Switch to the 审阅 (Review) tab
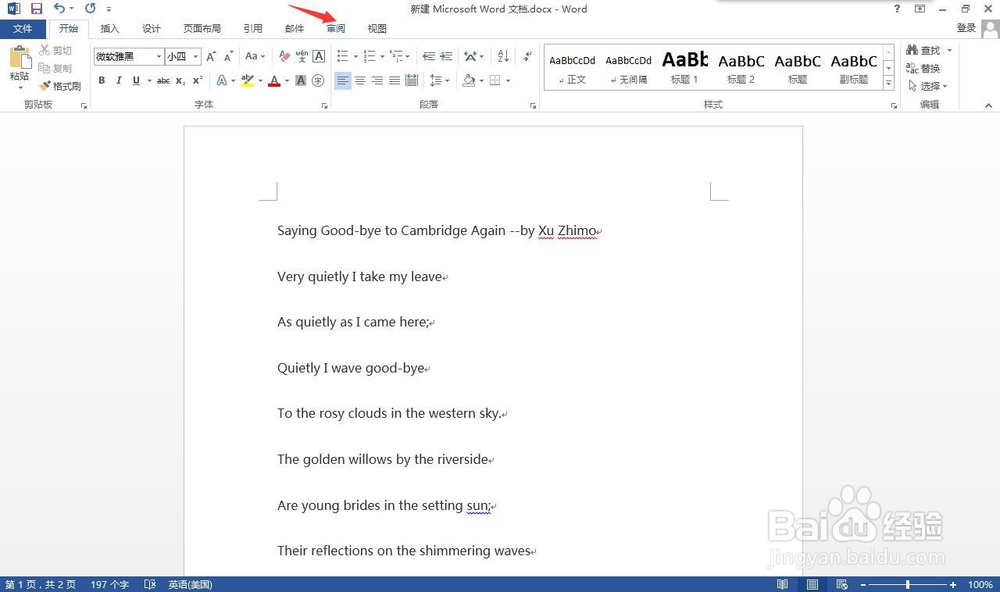 [335, 29]
